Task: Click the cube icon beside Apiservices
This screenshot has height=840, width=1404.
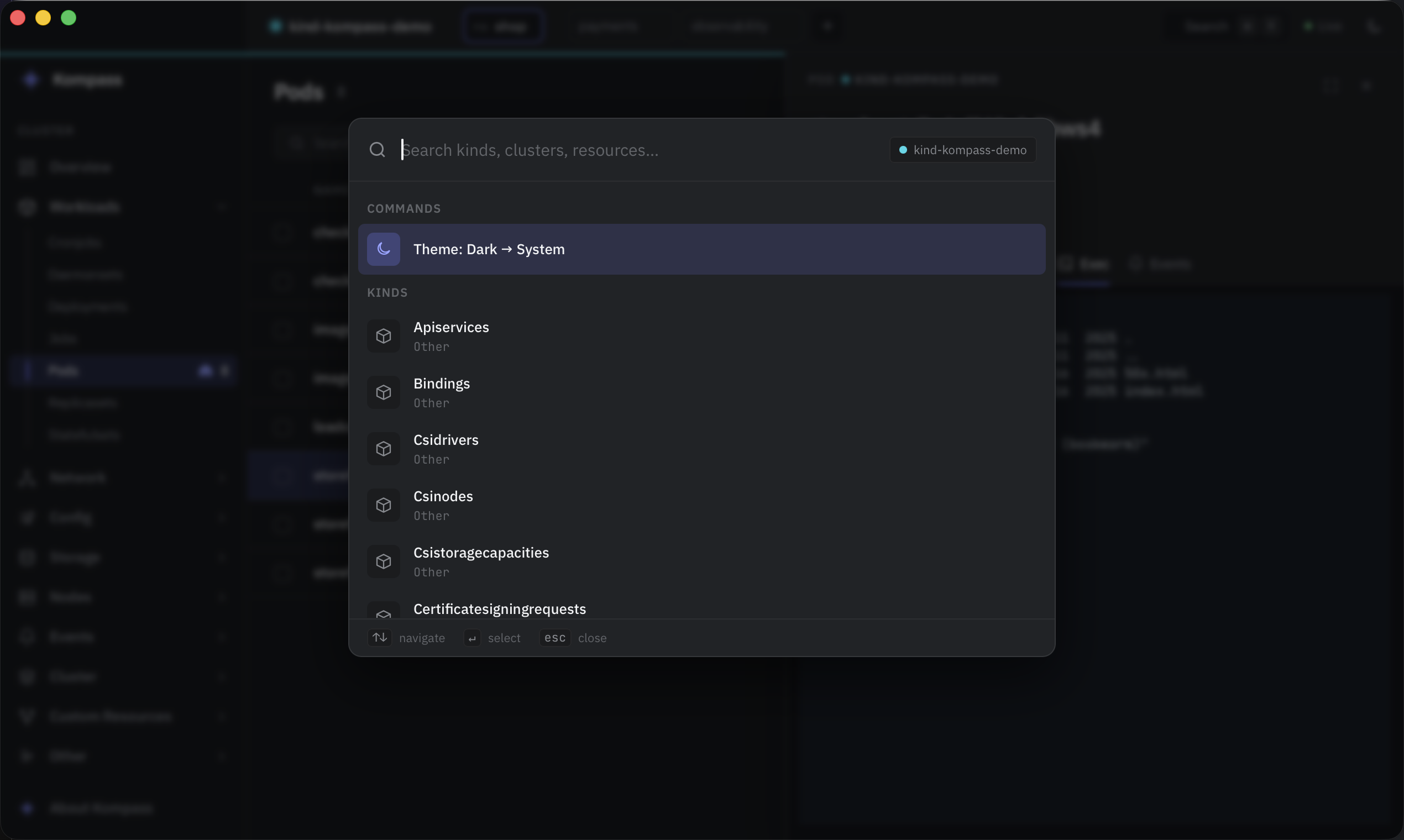Action: 383,336
